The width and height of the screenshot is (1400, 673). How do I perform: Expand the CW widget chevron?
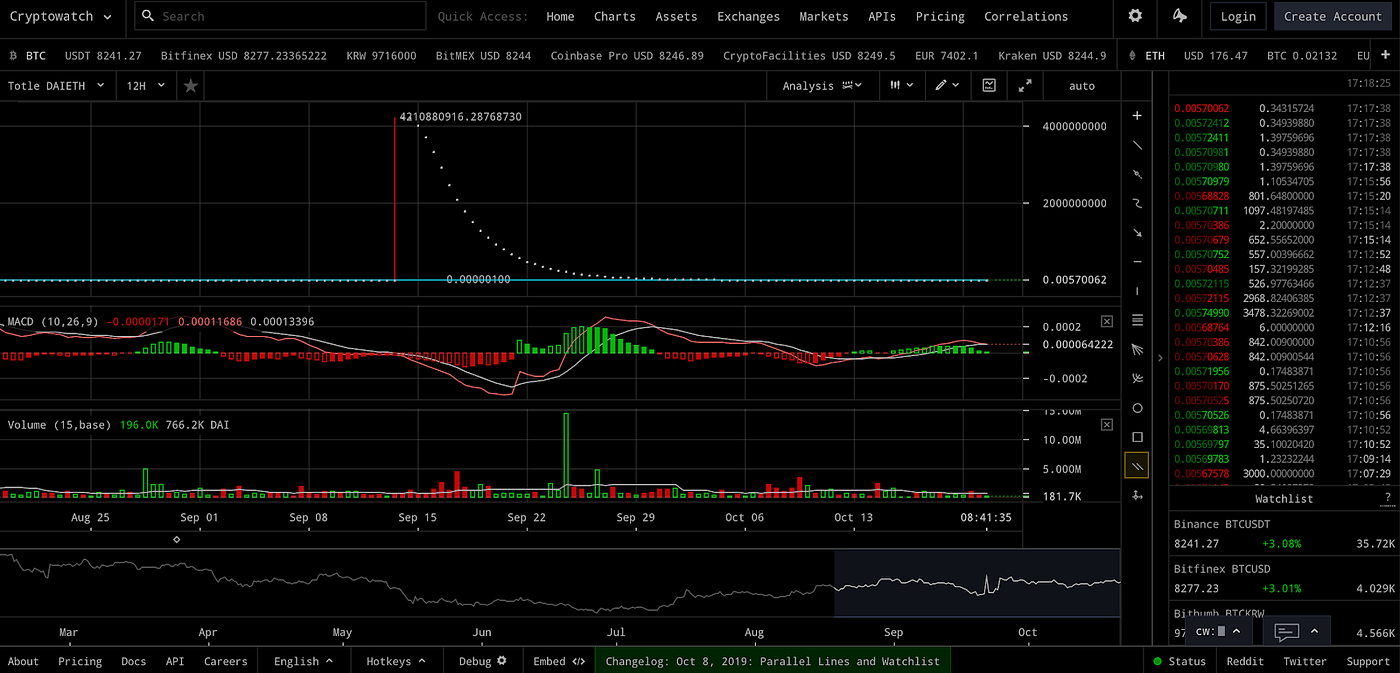[x=1236, y=631]
